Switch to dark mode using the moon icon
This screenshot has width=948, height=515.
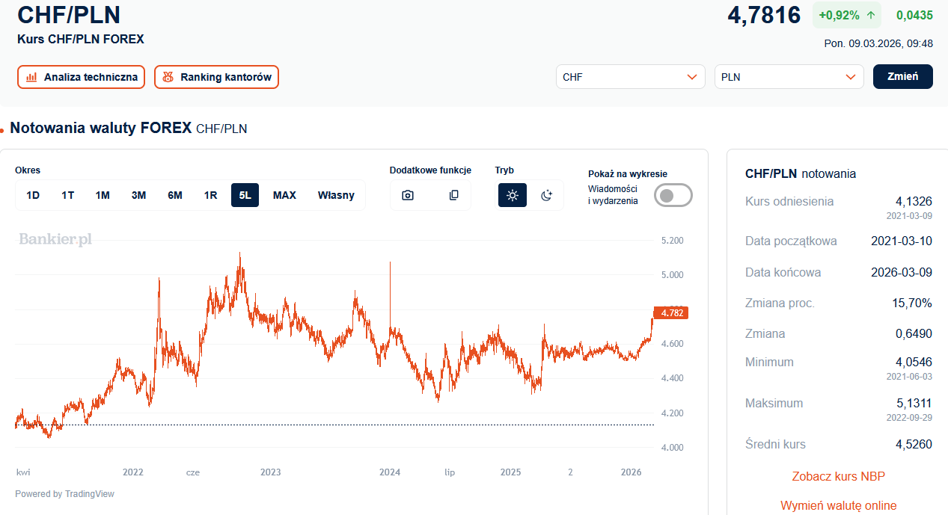tap(547, 195)
